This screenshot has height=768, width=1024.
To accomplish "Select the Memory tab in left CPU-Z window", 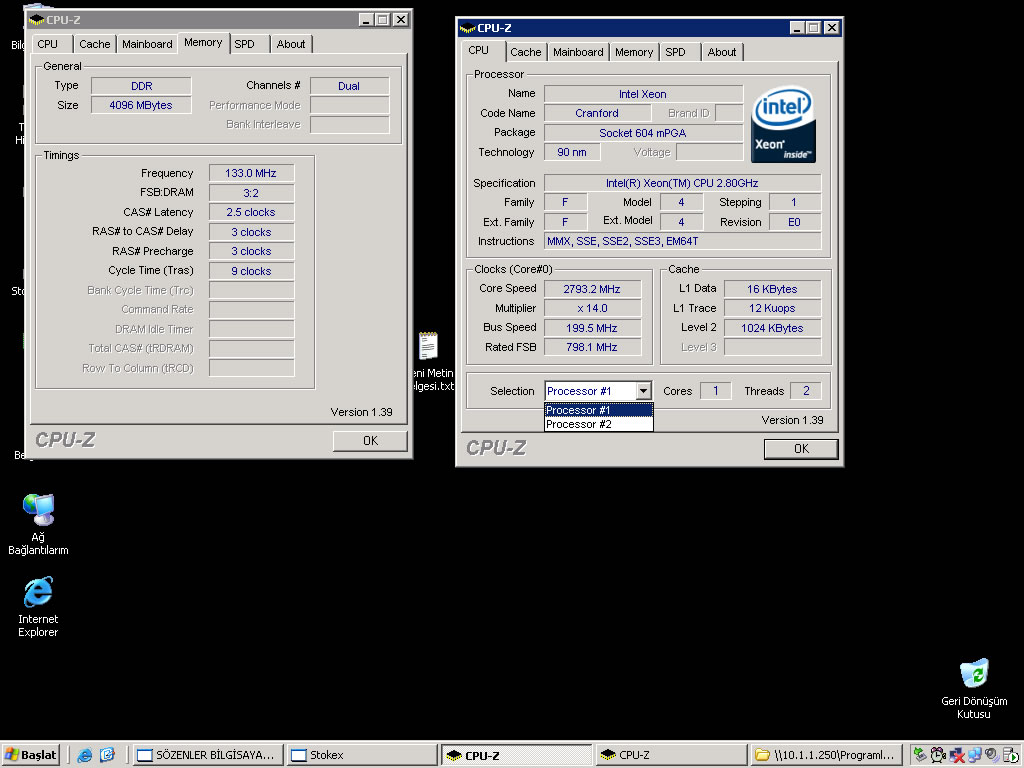I will point(203,42).
